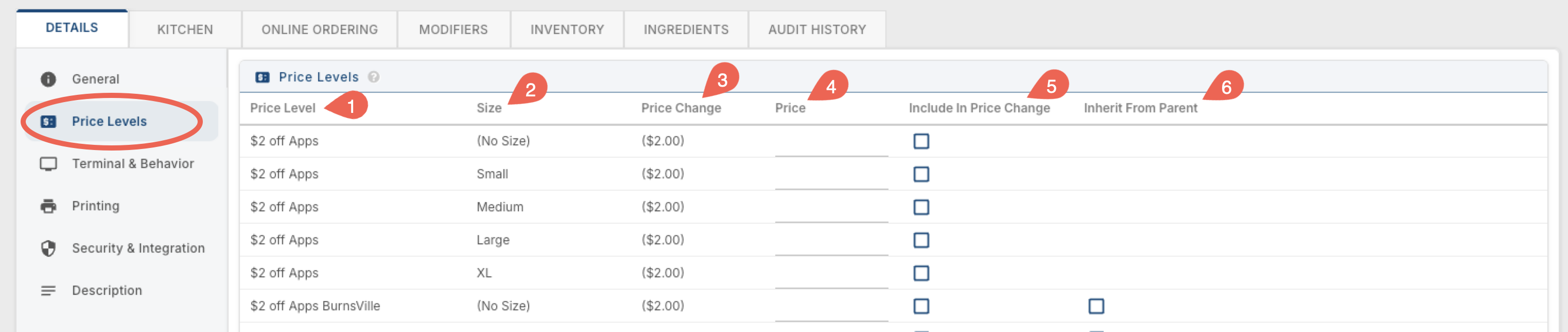Click the General info icon in sidebar

pos(48,79)
